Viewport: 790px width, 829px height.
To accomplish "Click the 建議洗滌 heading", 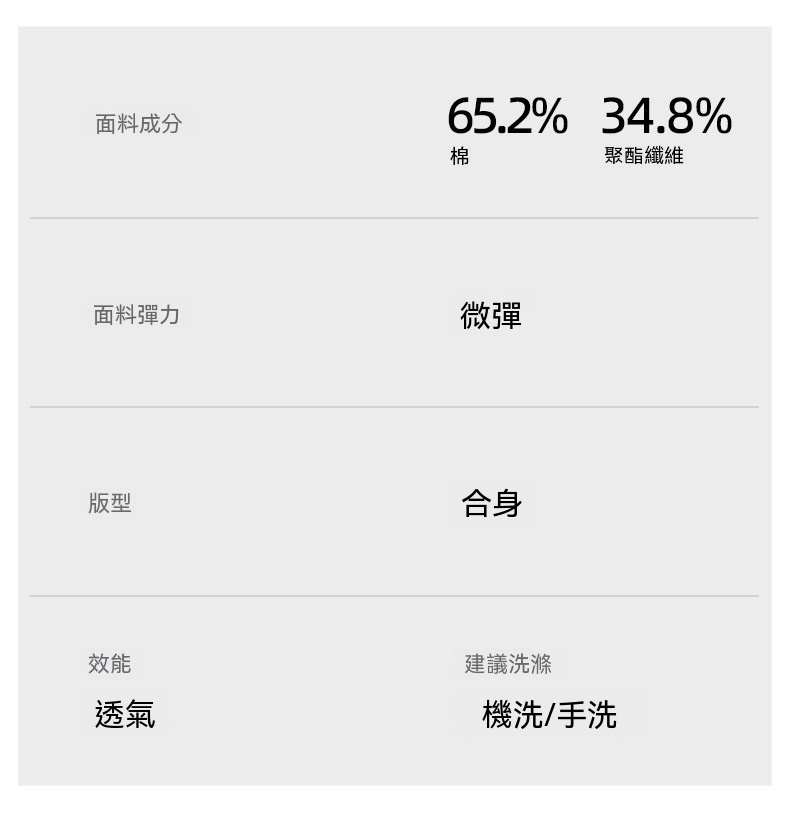I will click(508, 664).
